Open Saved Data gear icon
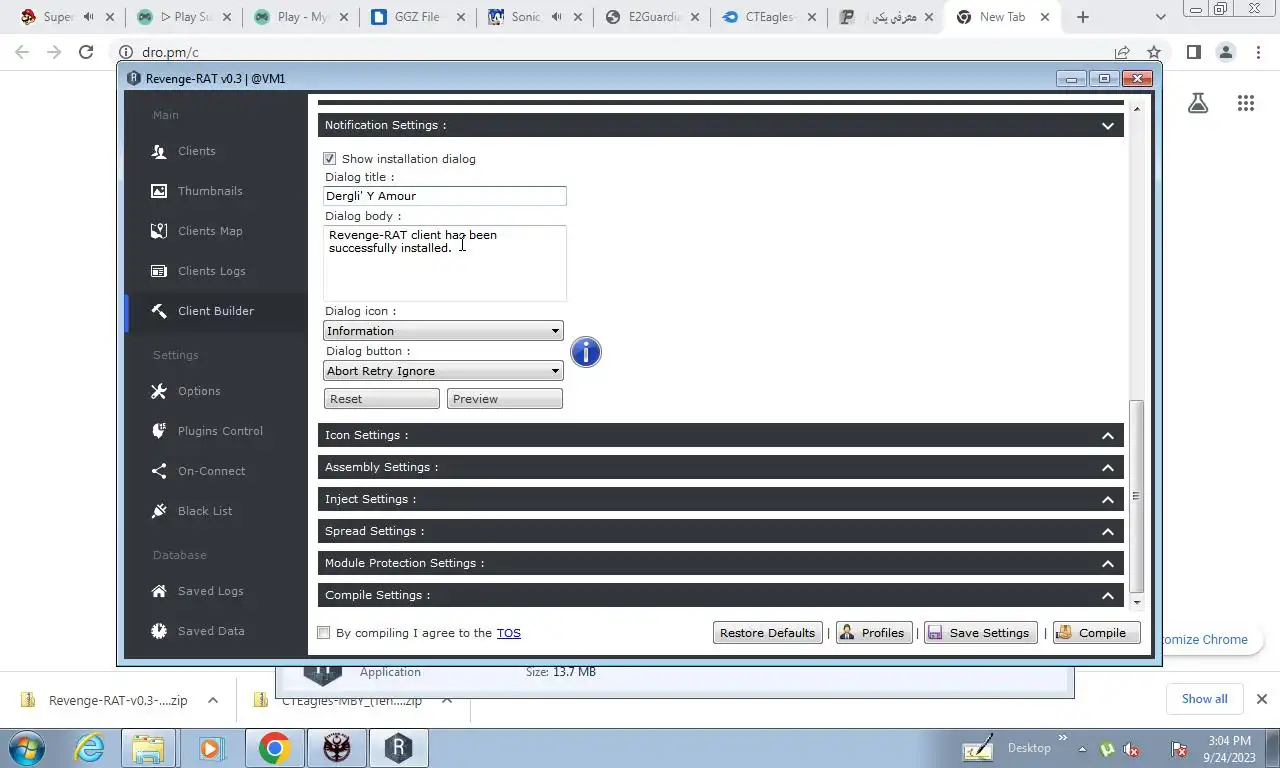 point(159,631)
